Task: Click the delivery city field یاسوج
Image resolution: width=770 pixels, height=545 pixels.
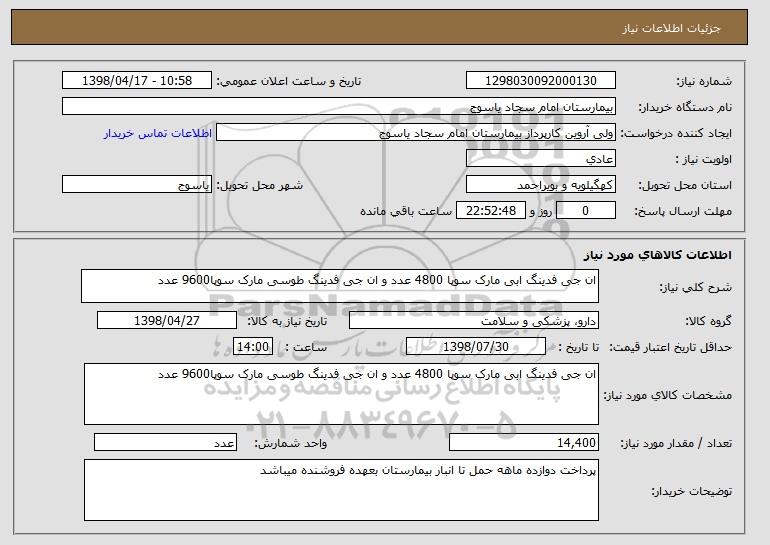Action: tap(137, 185)
